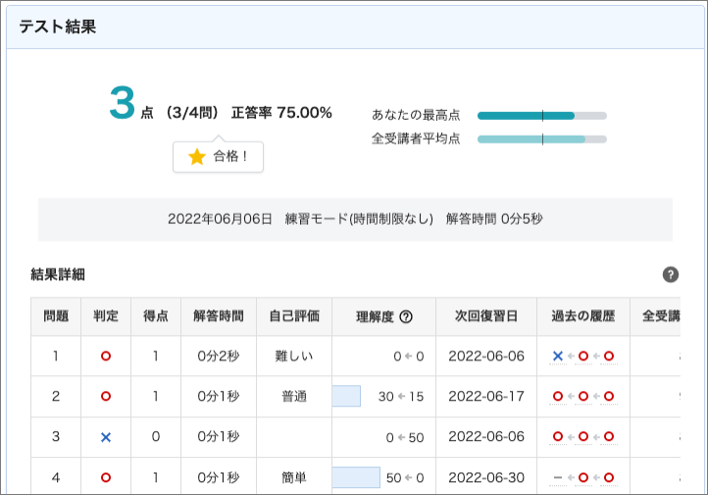The image size is (708, 495).
Task: Click the 理解度 bar for question 2
Action: [x=347, y=396]
